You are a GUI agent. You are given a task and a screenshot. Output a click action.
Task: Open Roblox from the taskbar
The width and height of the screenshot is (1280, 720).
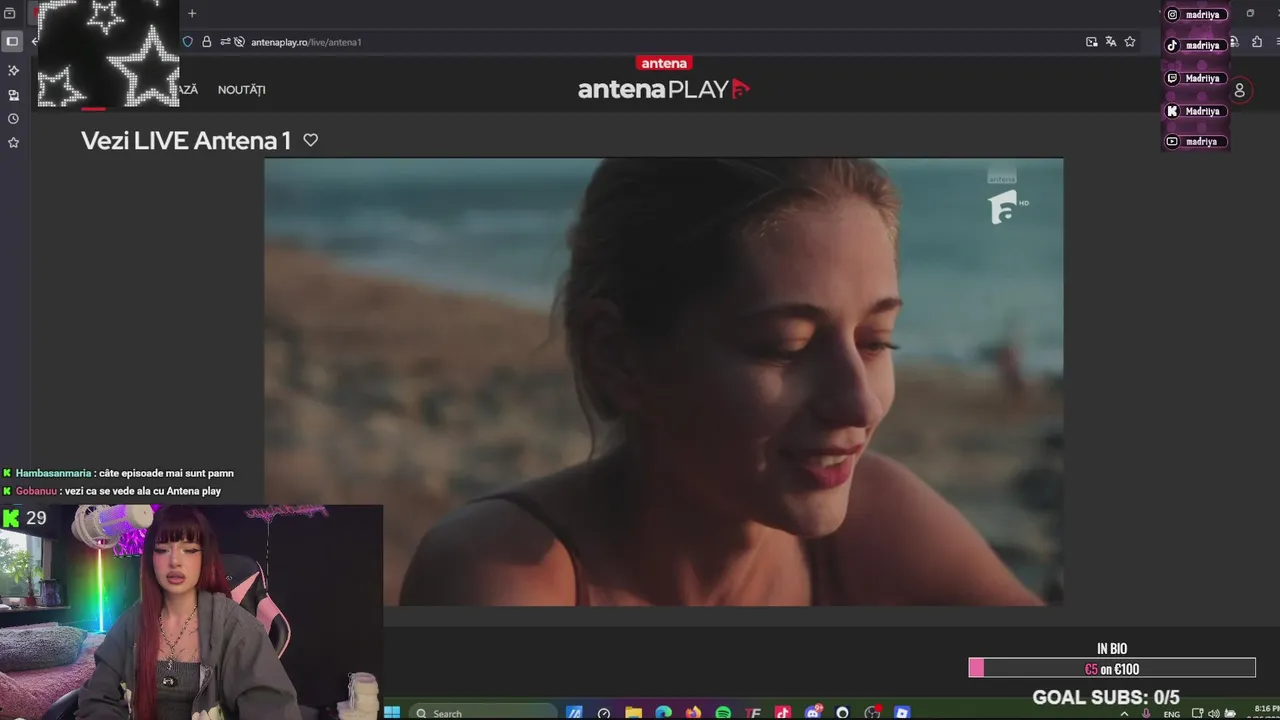[x=903, y=713]
